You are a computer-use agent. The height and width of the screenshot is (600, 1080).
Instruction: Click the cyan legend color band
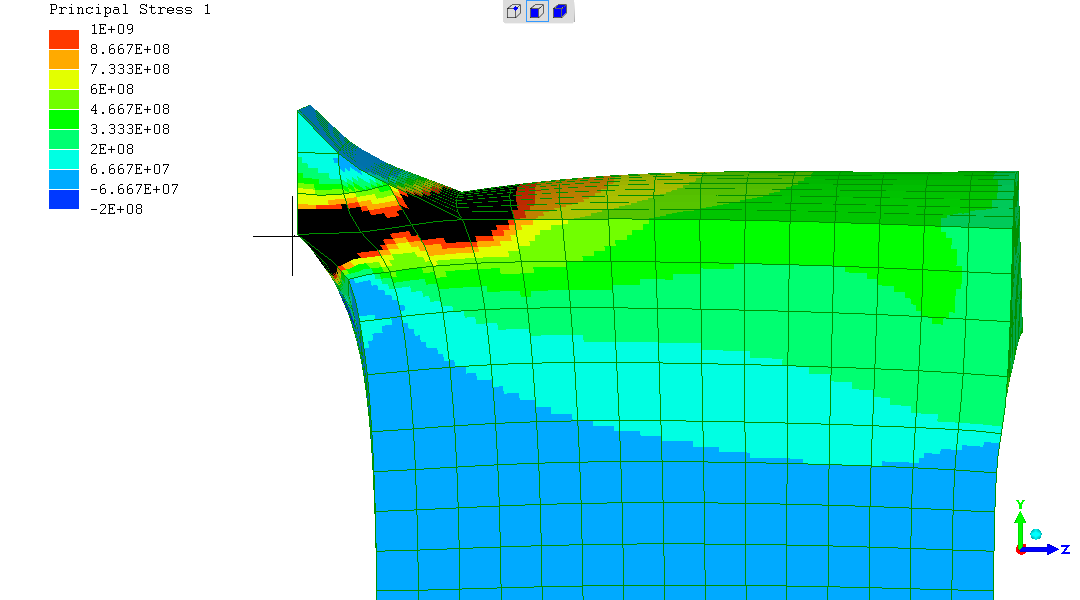64,159
